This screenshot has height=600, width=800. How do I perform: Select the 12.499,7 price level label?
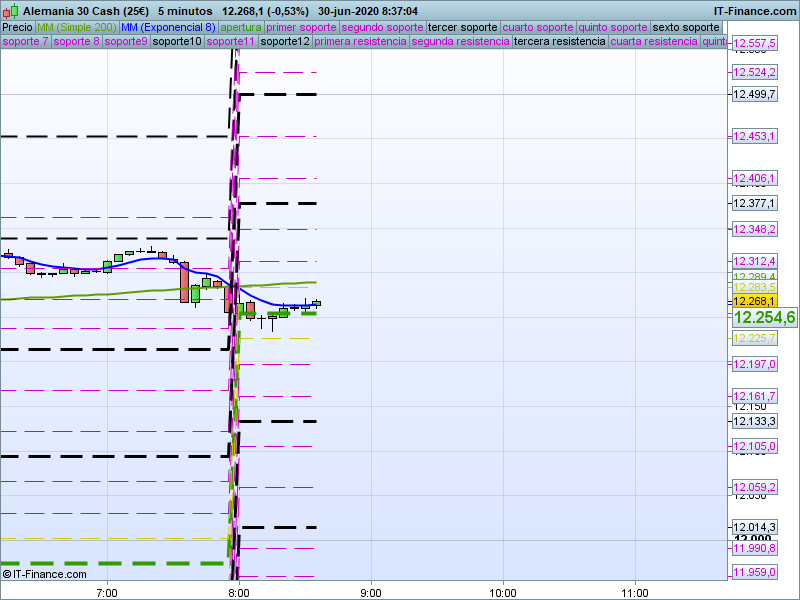[754, 94]
